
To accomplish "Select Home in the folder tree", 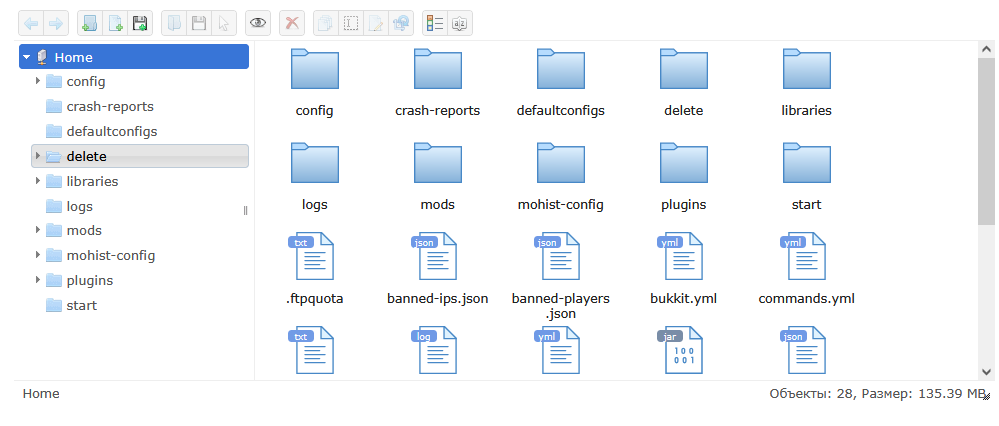I will (134, 57).
